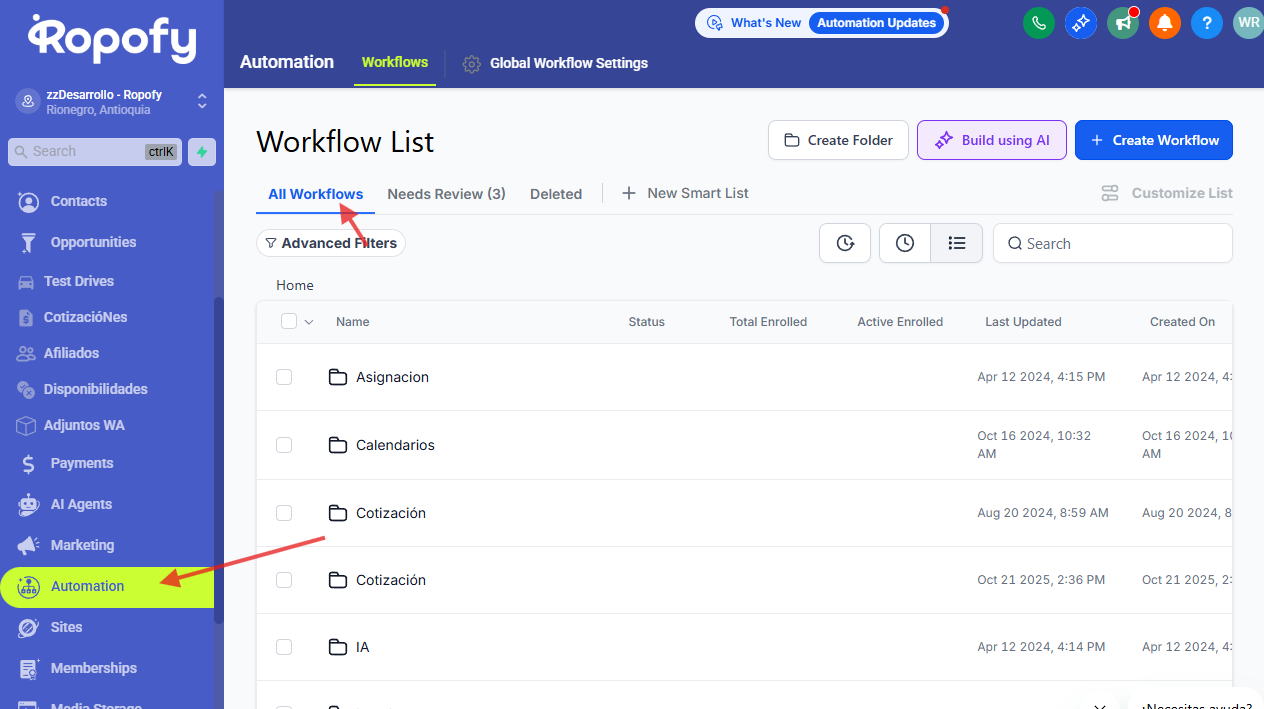Focus the workflow list Search field
This screenshot has width=1264, height=709.
point(1120,243)
